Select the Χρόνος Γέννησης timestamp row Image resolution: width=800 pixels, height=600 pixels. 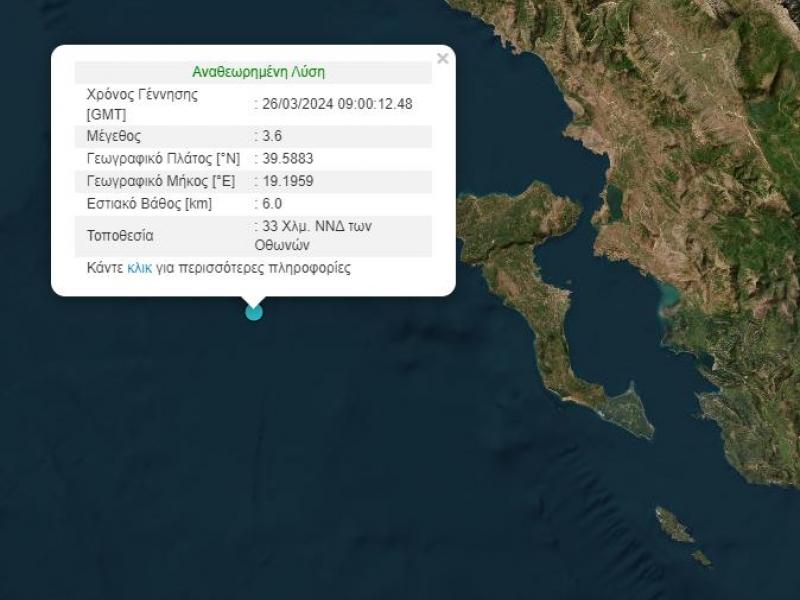(150, 100)
